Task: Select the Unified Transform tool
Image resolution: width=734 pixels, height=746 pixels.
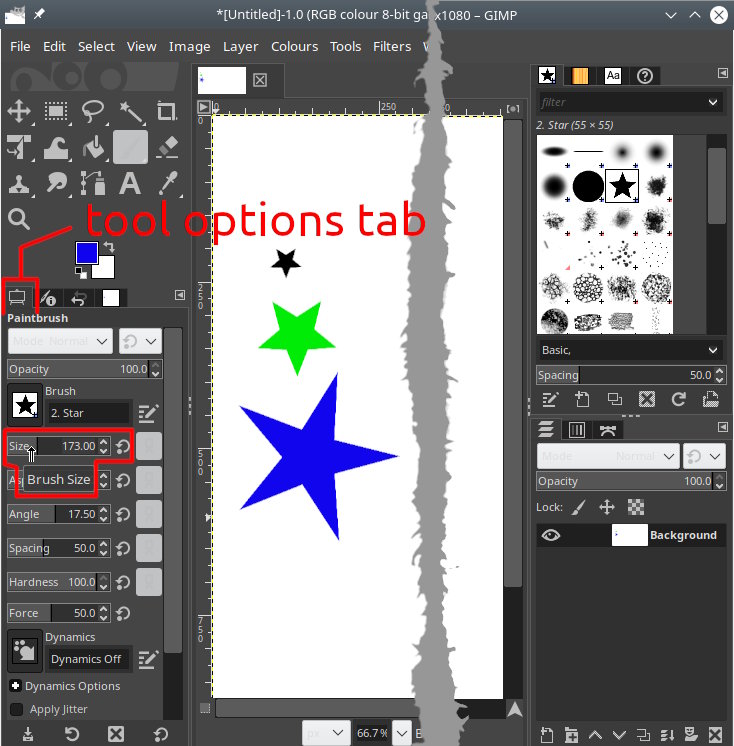Action: click(20, 147)
